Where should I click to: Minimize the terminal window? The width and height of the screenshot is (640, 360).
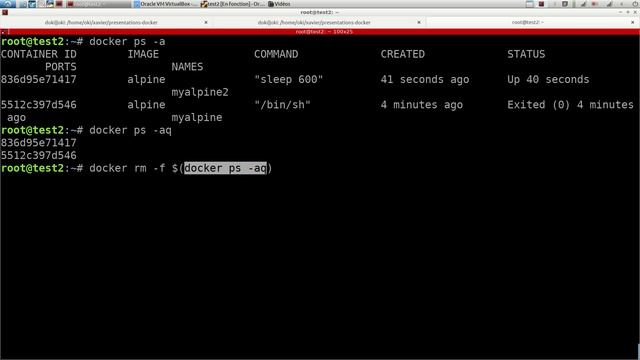620,13
